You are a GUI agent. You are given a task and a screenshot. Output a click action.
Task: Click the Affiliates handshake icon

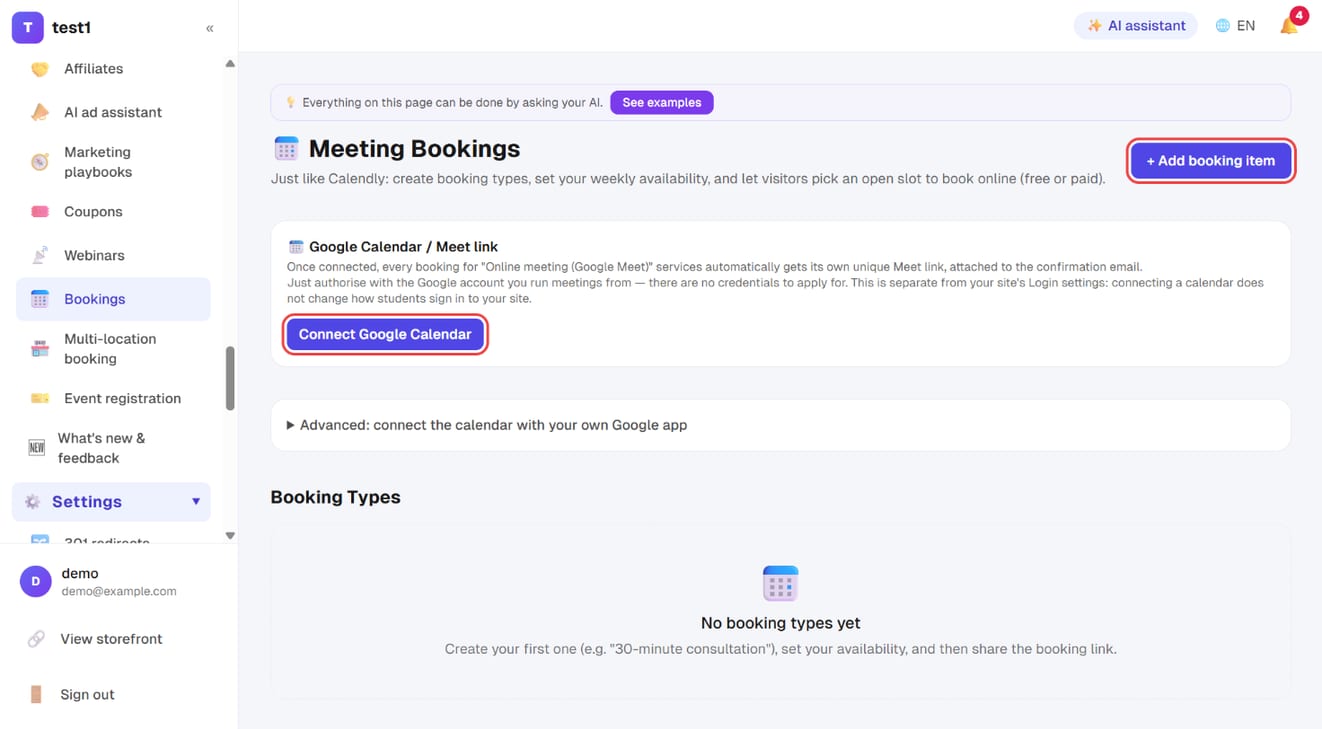(x=40, y=69)
